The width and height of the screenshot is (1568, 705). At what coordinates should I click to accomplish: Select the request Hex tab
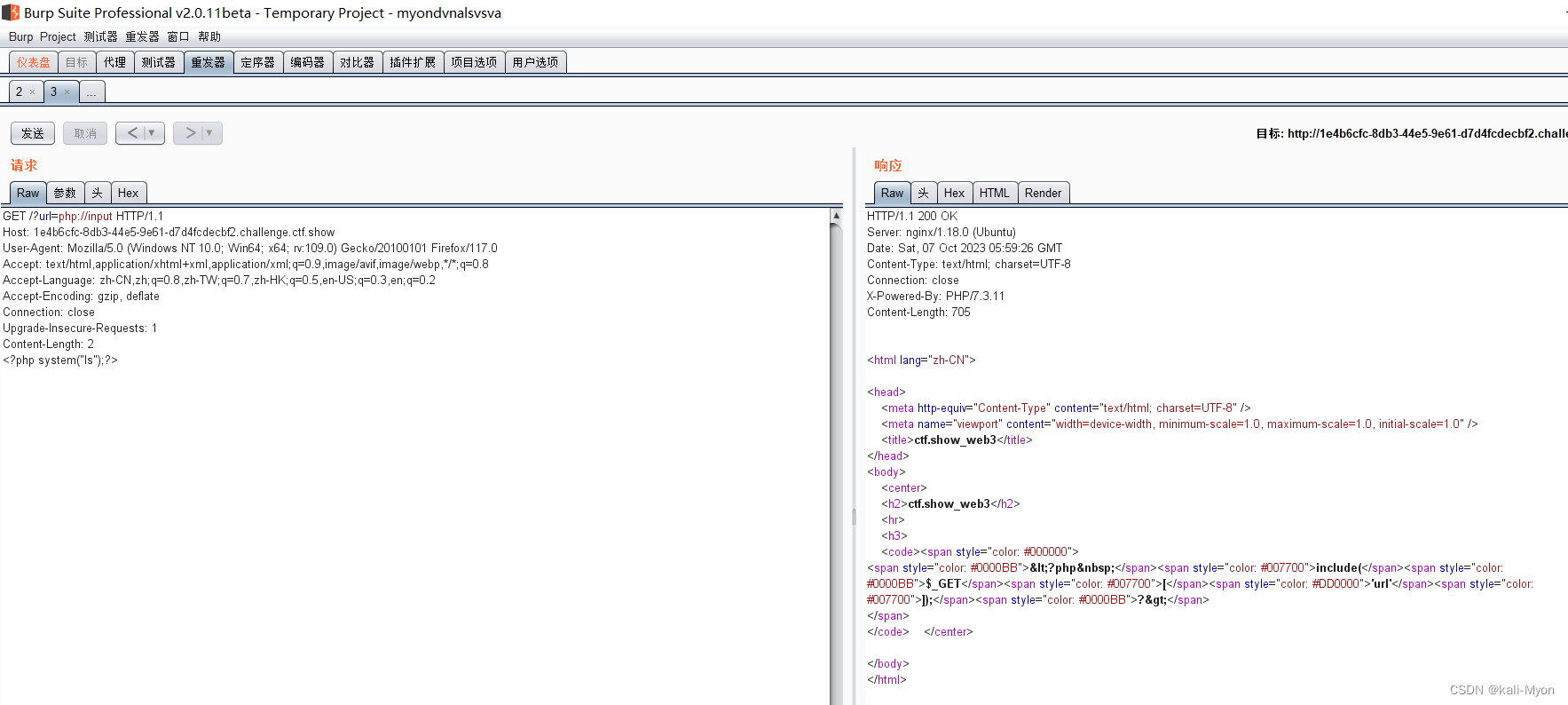(x=129, y=193)
